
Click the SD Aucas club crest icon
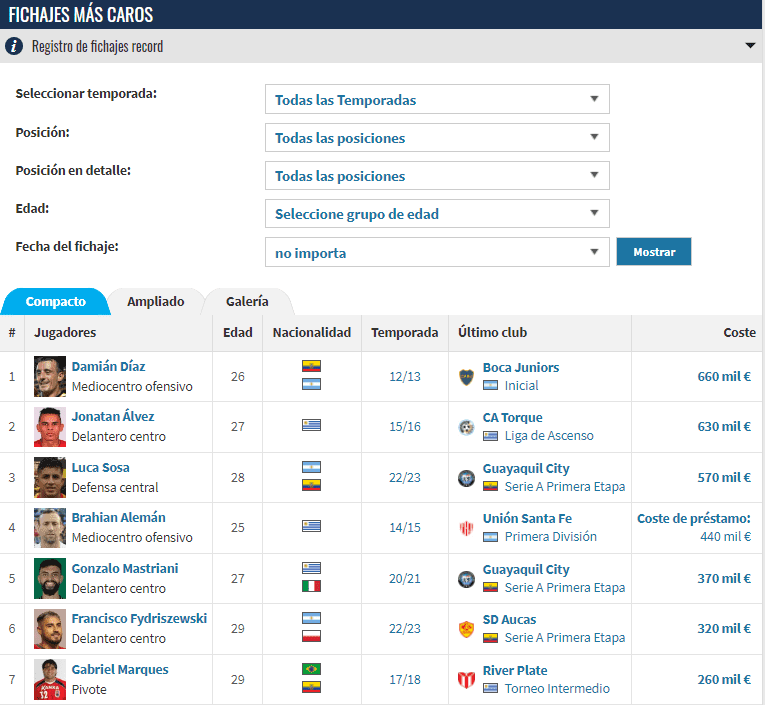(x=466, y=629)
